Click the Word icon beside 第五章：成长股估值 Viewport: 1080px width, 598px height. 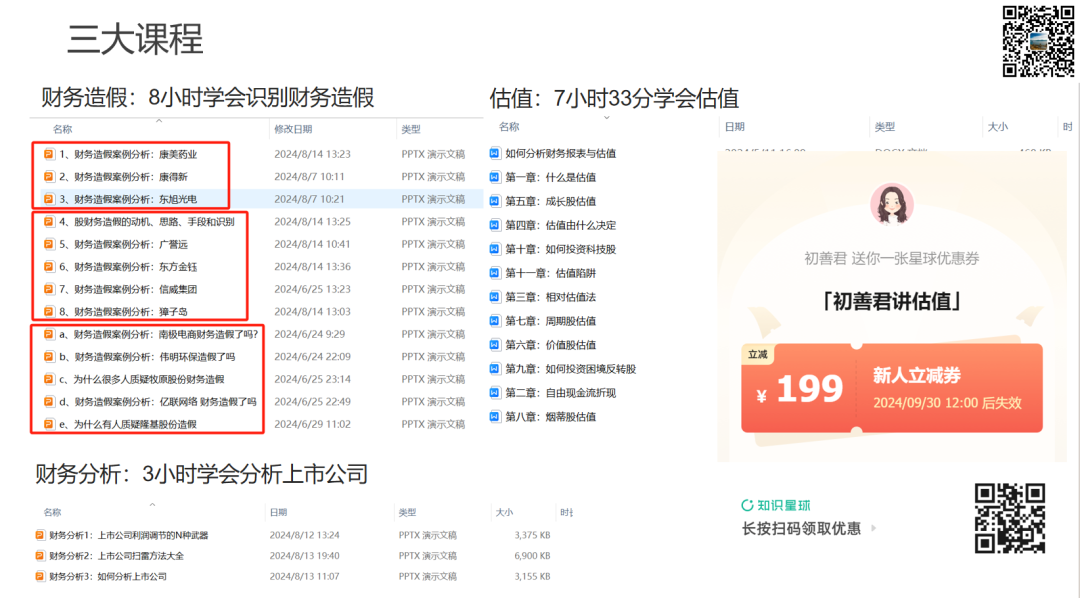click(x=495, y=201)
